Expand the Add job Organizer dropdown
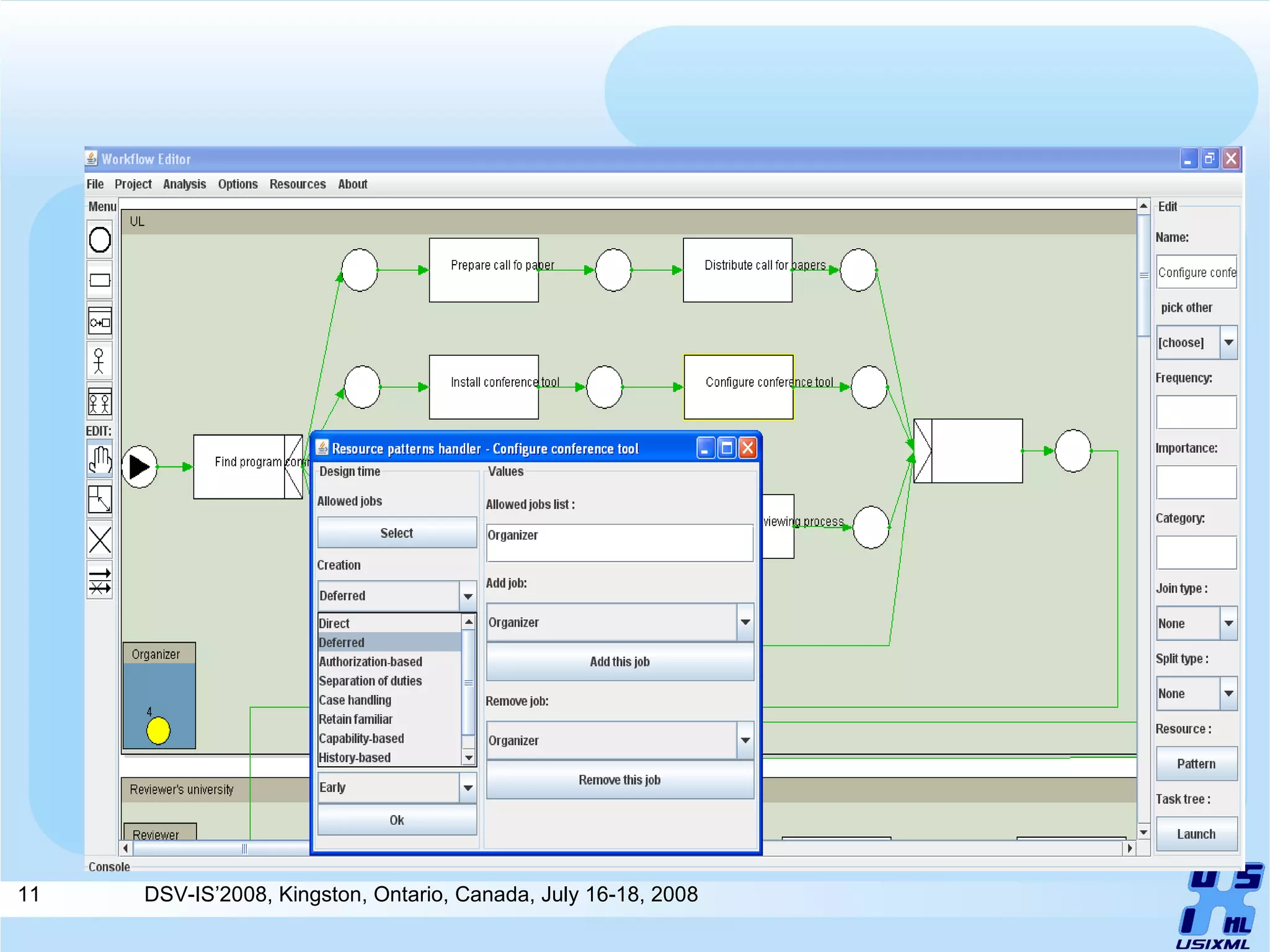Screen dimensions: 1270x952 point(745,622)
